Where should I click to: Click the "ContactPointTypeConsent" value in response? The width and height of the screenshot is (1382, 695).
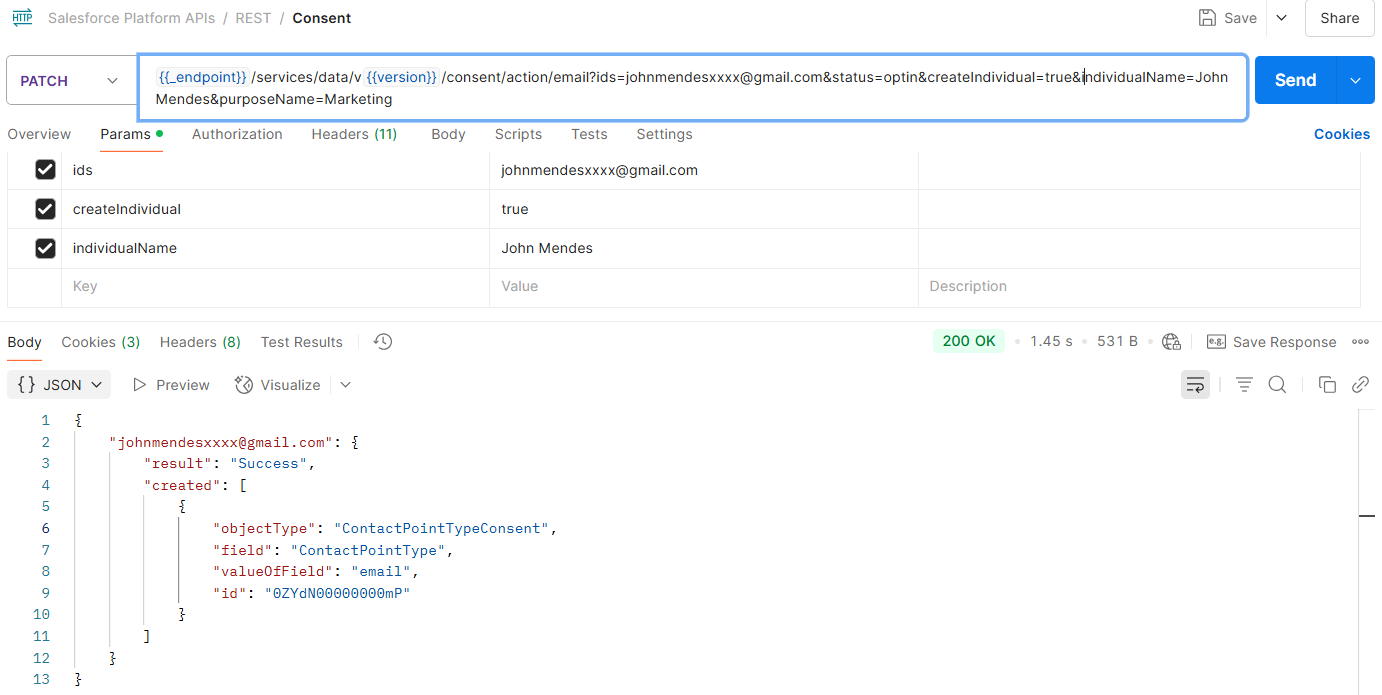[x=442, y=528]
